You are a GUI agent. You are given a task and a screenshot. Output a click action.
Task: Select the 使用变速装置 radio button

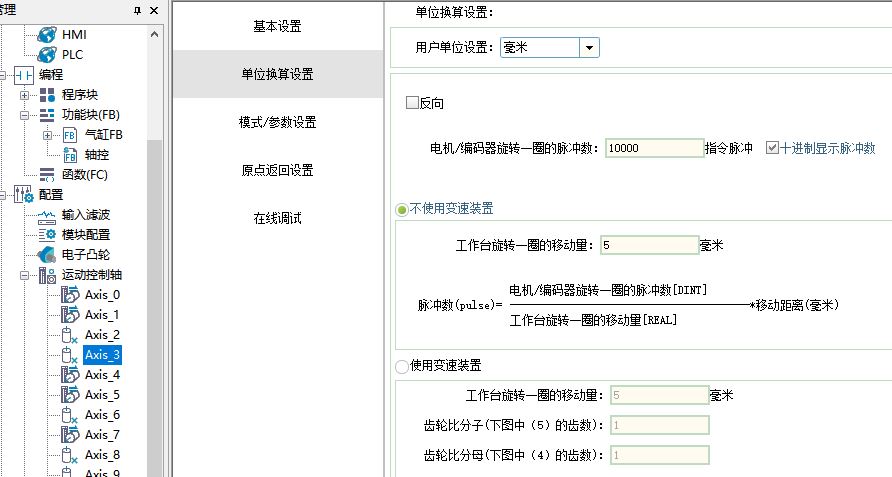click(403, 366)
